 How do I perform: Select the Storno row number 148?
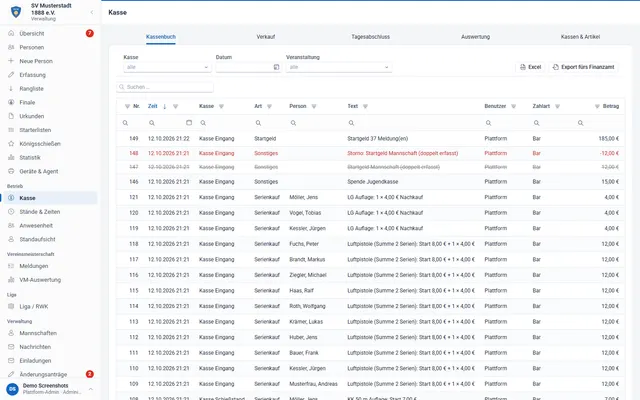pyautogui.click(x=134, y=153)
